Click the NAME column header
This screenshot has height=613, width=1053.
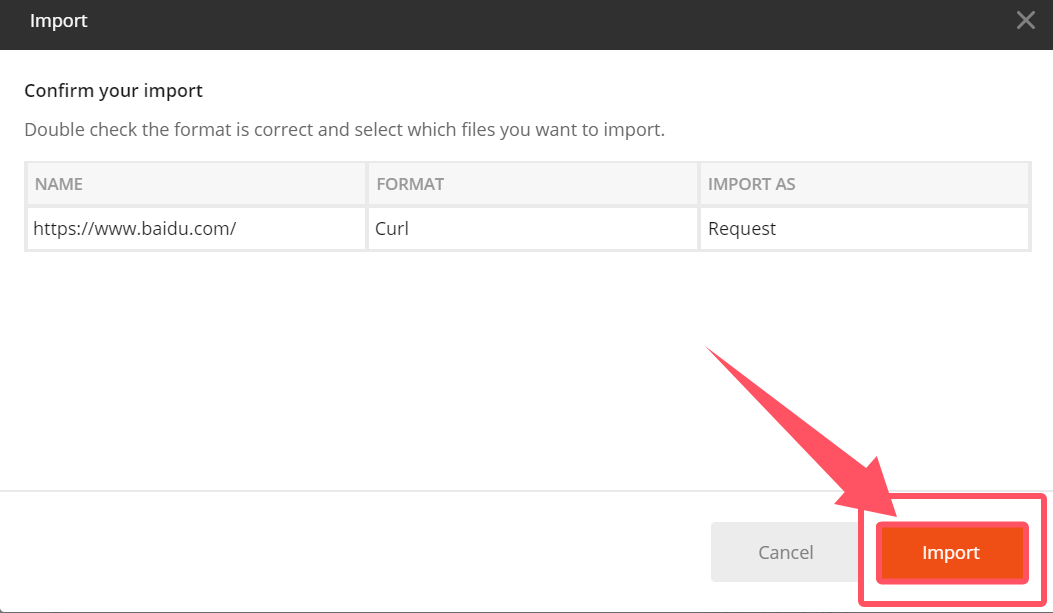coord(59,184)
